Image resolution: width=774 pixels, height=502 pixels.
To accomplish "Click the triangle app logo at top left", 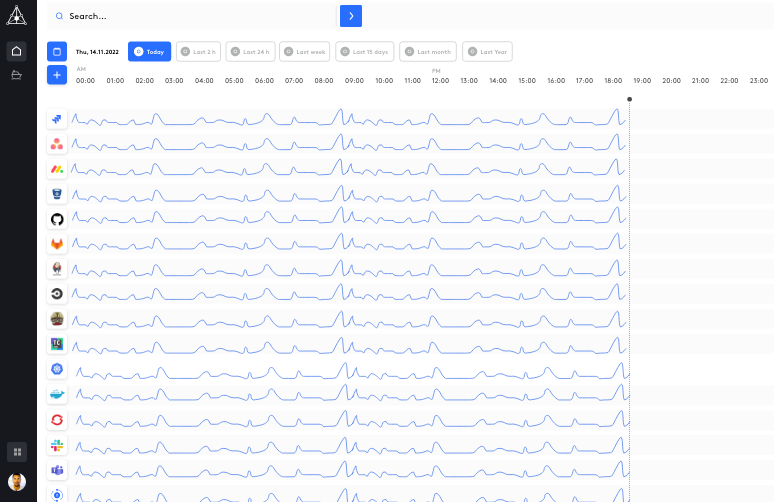I will (16, 15).
